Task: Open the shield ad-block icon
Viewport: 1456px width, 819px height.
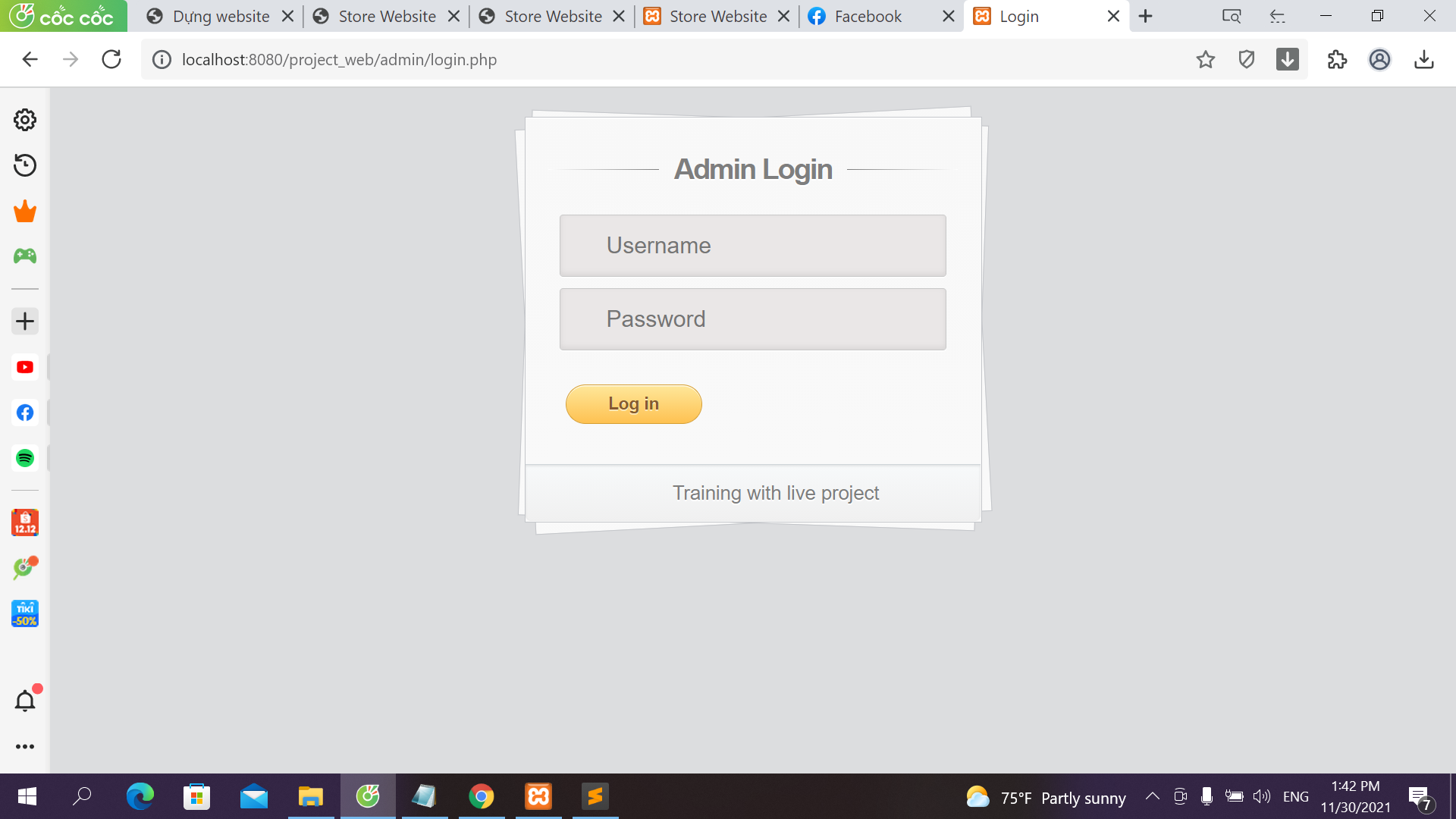Action: tap(1246, 59)
